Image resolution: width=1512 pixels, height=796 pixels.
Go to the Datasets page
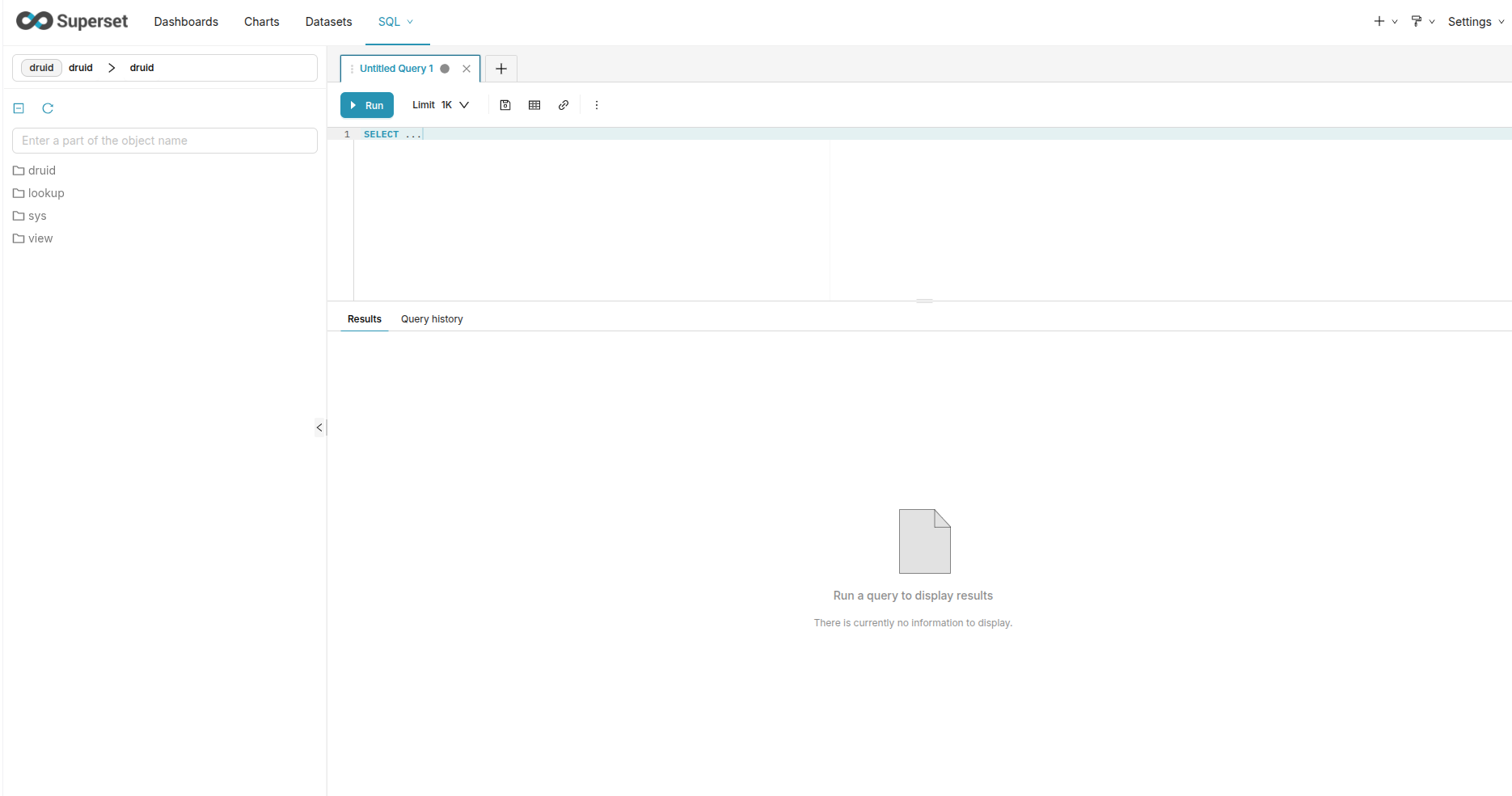click(328, 22)
